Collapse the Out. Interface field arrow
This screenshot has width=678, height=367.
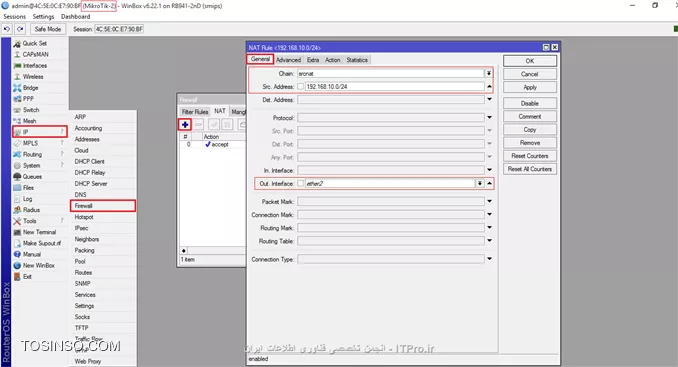point(489,184)
